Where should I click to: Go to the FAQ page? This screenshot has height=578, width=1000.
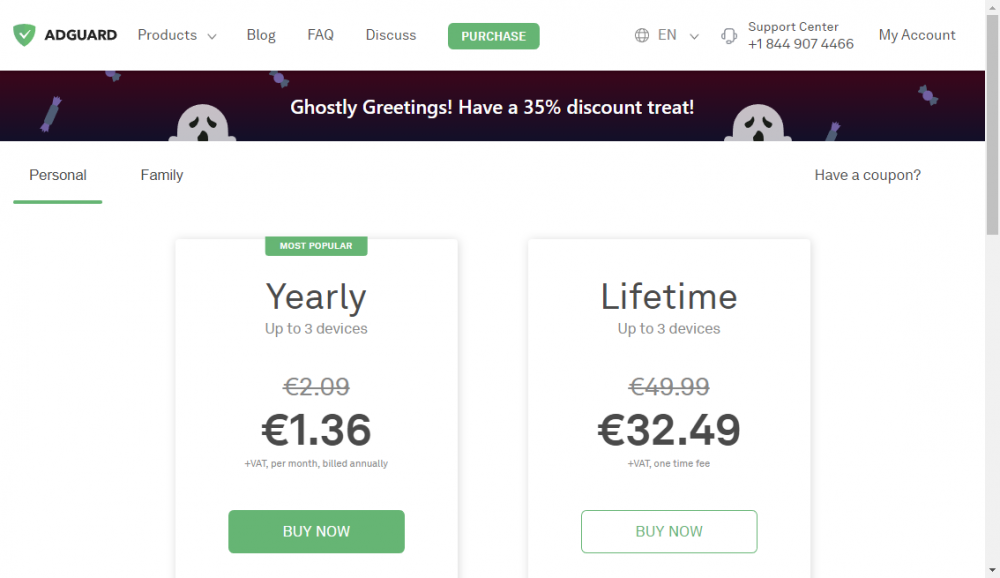point(320,35)
